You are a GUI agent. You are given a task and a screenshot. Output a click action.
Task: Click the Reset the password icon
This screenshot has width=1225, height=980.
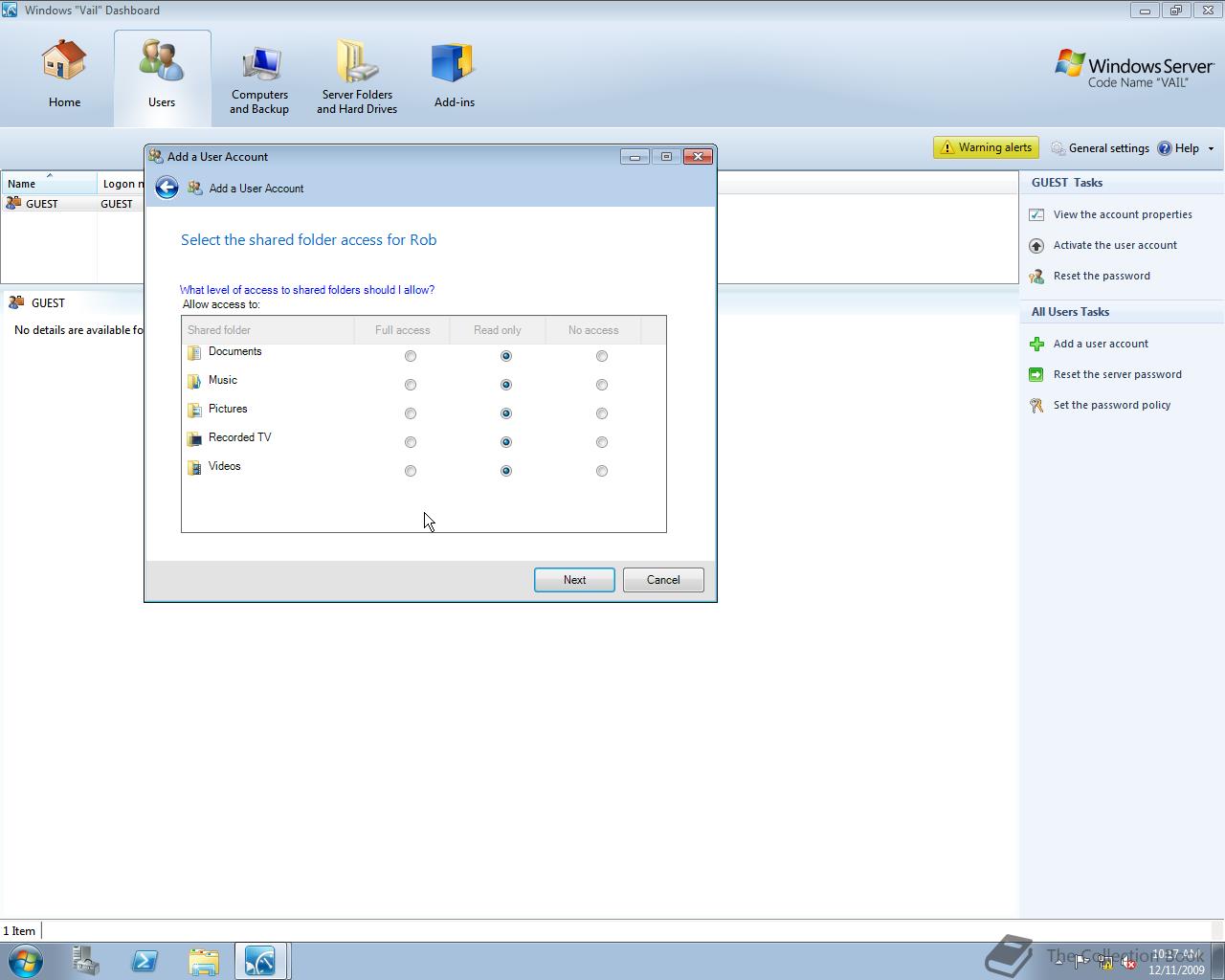[x=1036, y=276]
